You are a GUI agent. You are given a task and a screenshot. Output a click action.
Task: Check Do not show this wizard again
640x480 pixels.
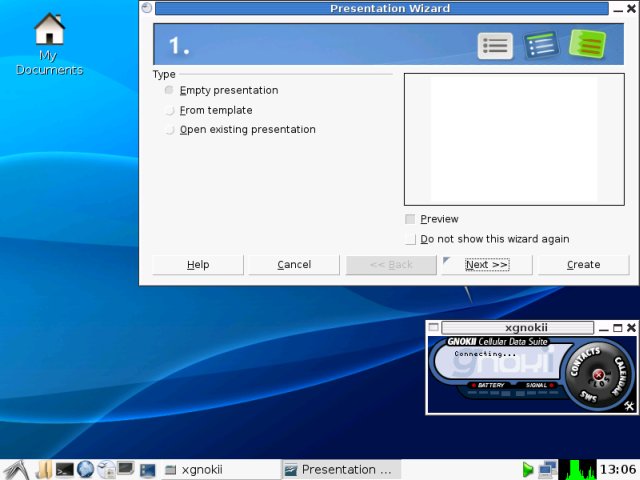click(410, 240)
